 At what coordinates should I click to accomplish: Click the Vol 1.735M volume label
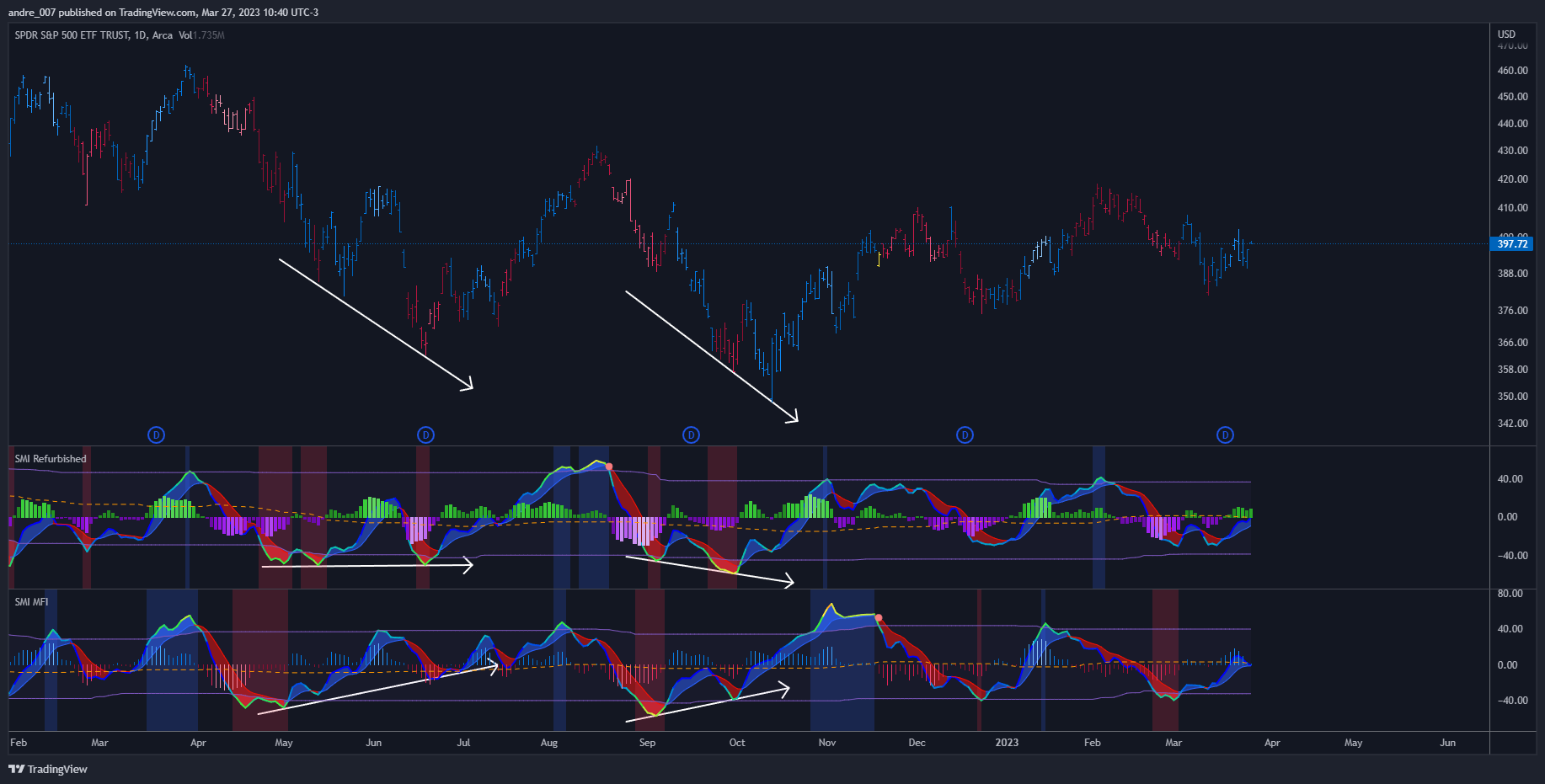click(201, 35)
